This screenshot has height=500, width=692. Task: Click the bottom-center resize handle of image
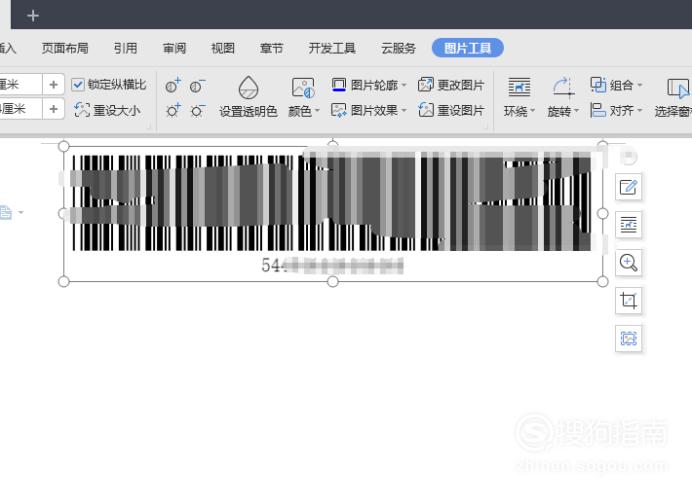coord(333,282)
